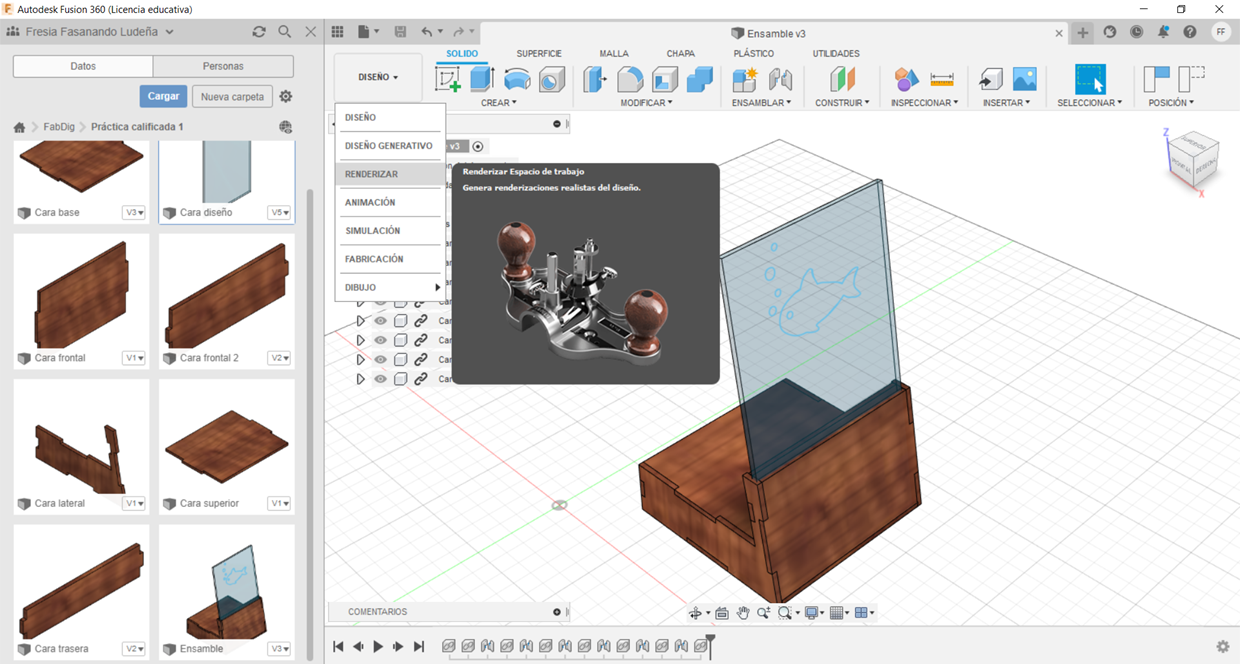Select the Press Pull tool
Image resolution: width=1240 pixels, height=664 pixels.
[595, 79]
